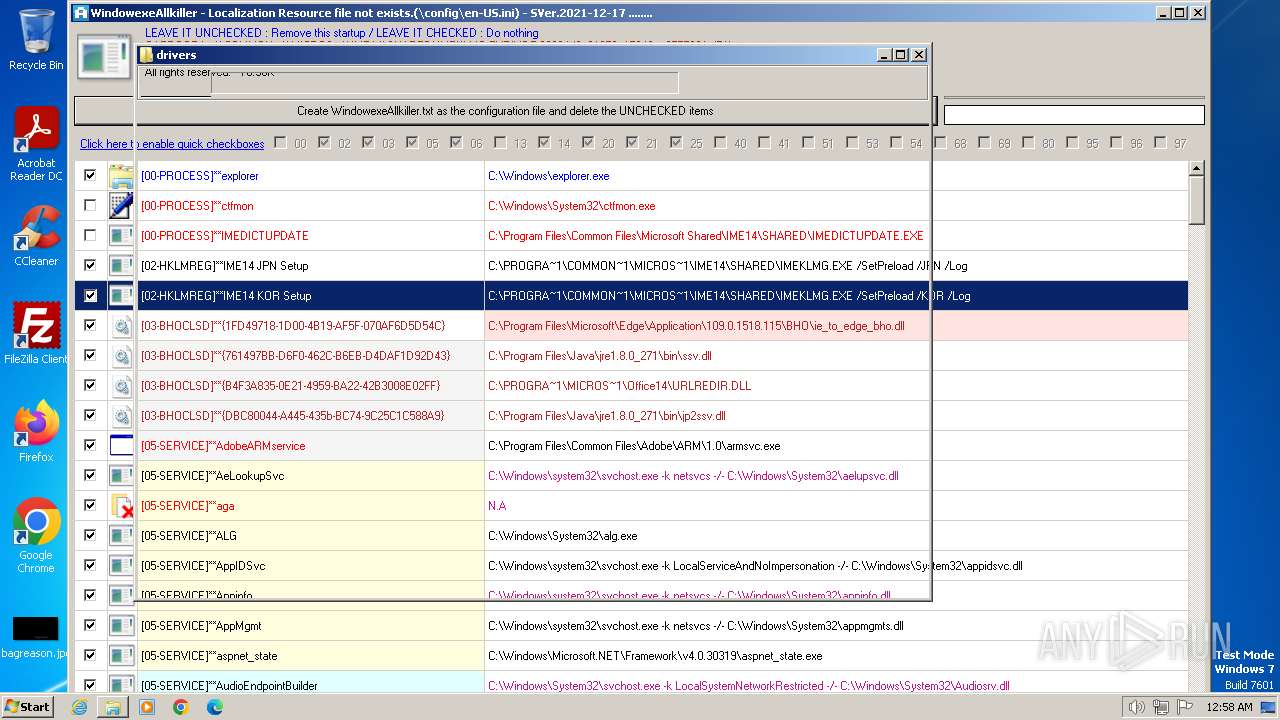Click Create WindowexeAllkiller.txt configuration button

(505, 111)
